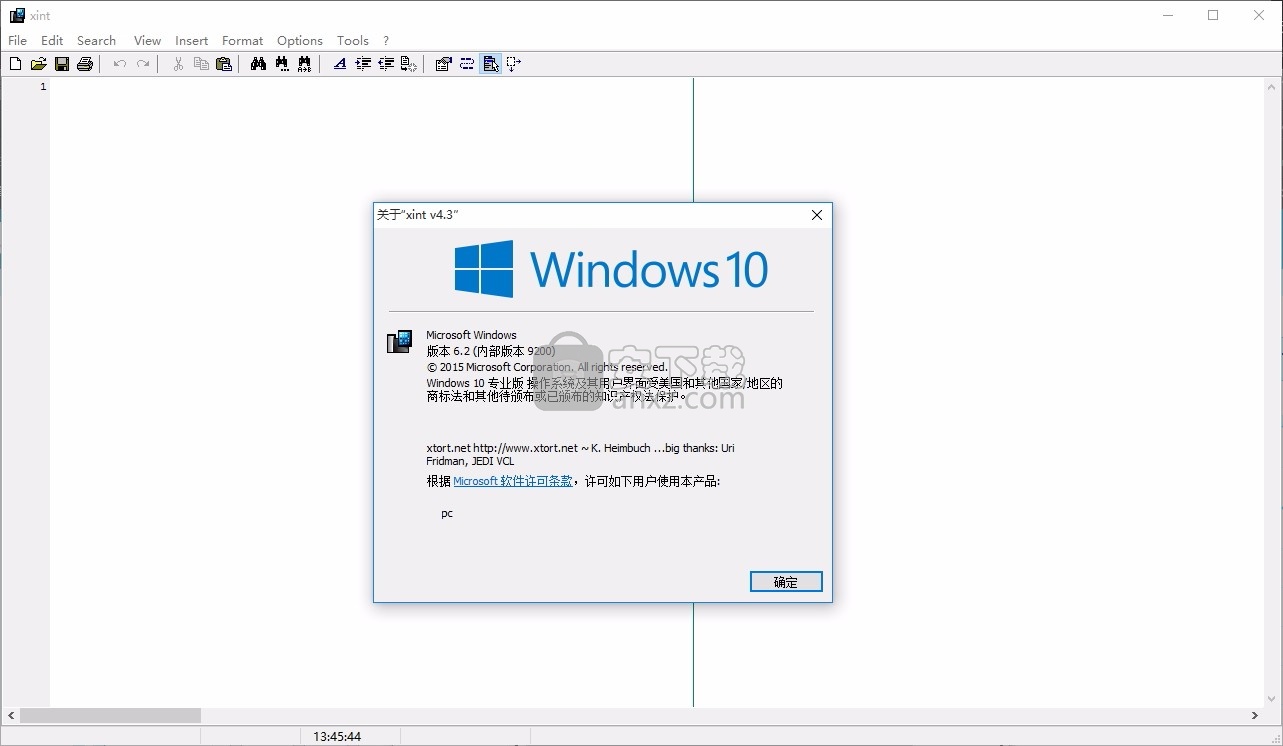Open the Insert menu
Screen dimensions: 1283x746
191,41
